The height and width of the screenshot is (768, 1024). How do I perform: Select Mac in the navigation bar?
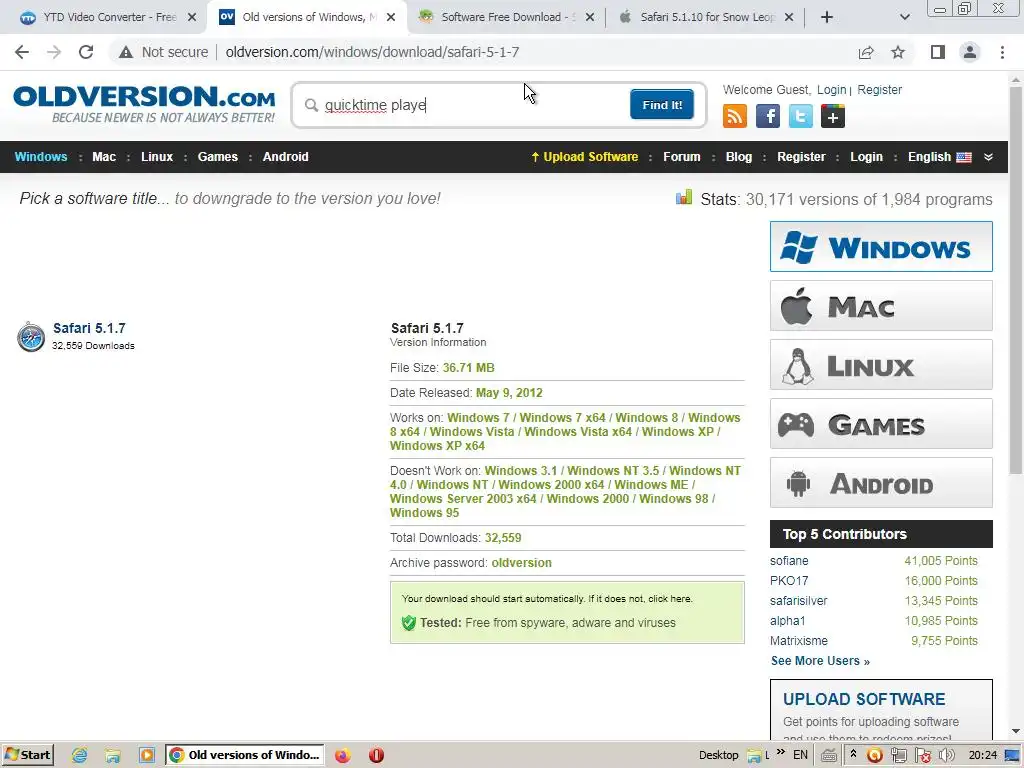coord(104,157)
